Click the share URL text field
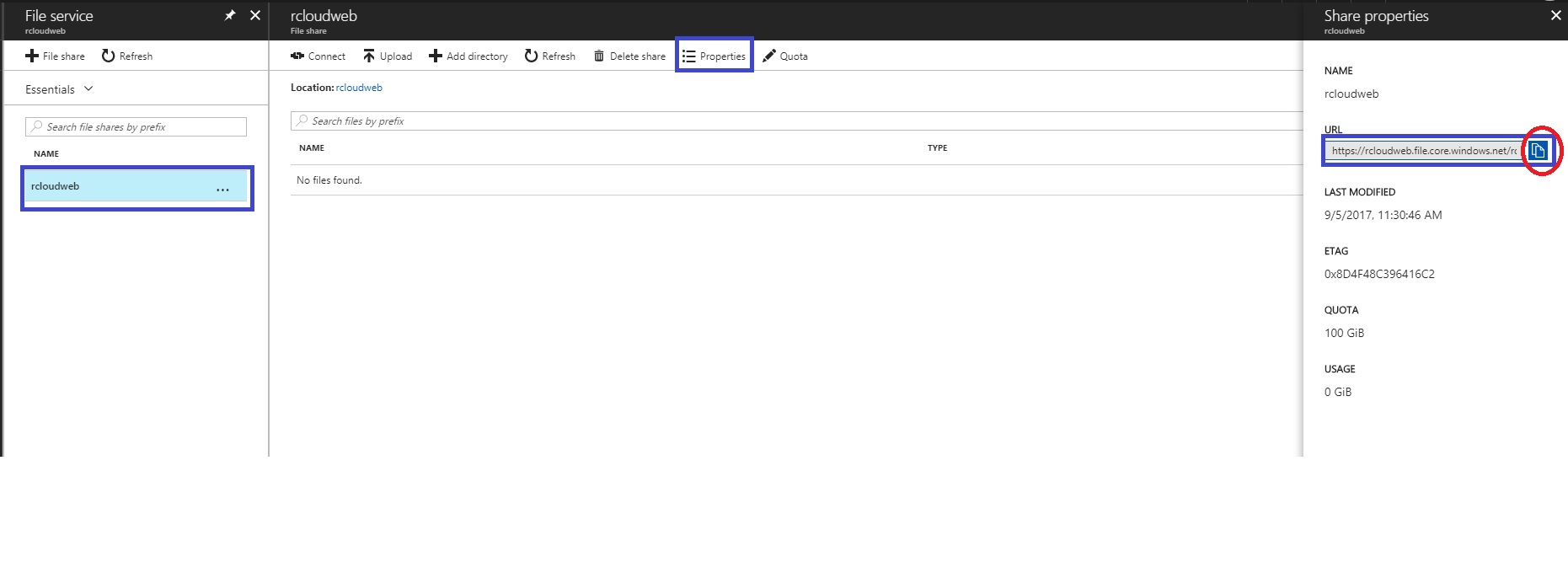This screenshot has height=573, width=1568. click(1423, 151)
